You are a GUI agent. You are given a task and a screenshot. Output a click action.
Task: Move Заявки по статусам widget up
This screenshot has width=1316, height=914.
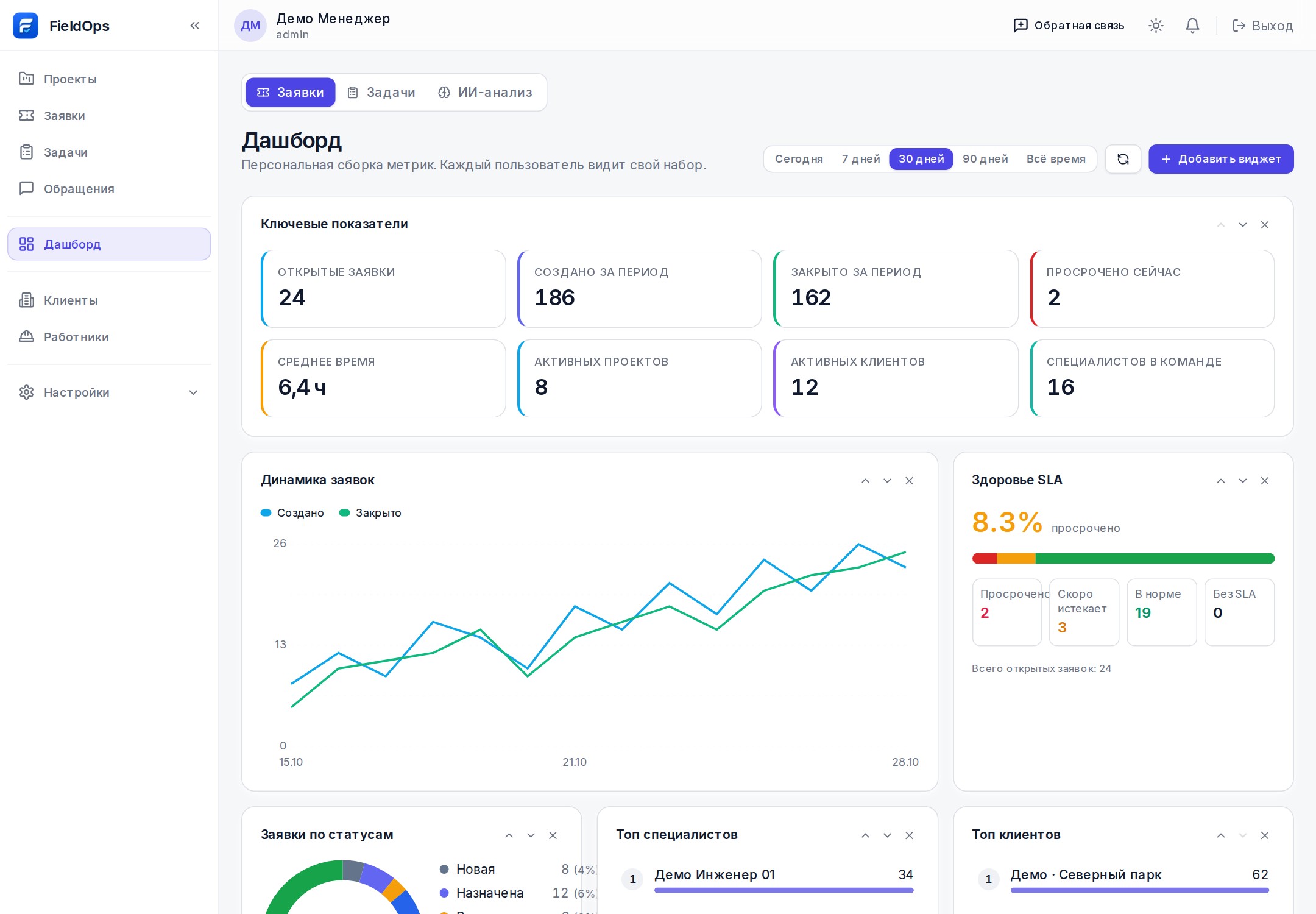[509, 835]
